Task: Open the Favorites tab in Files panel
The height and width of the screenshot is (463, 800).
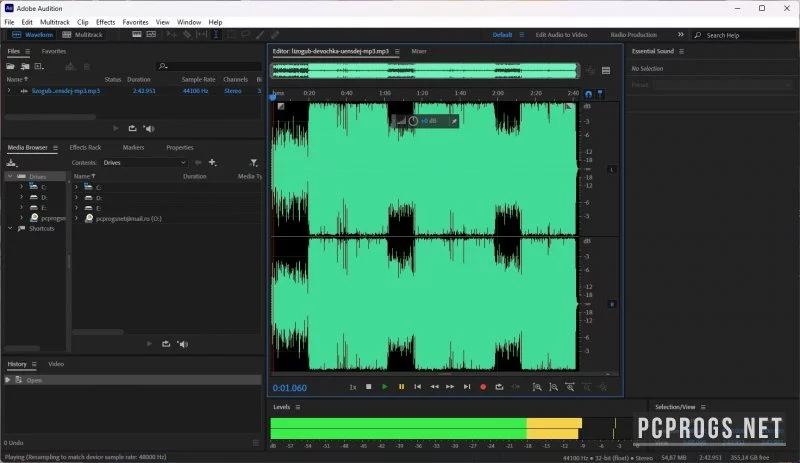Action: 54,51
